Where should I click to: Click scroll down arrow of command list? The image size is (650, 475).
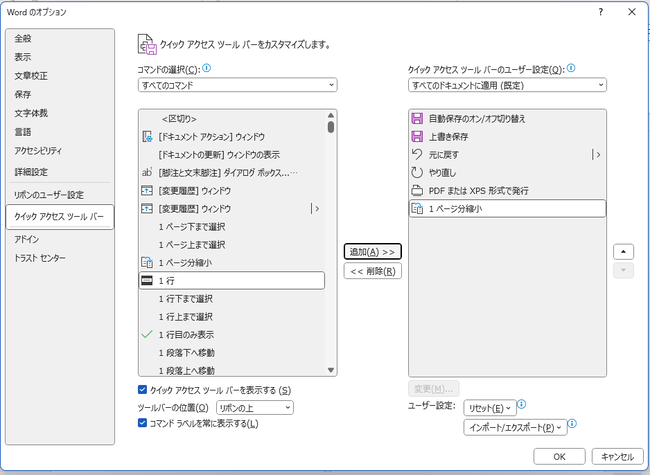[x=331, y=370]
